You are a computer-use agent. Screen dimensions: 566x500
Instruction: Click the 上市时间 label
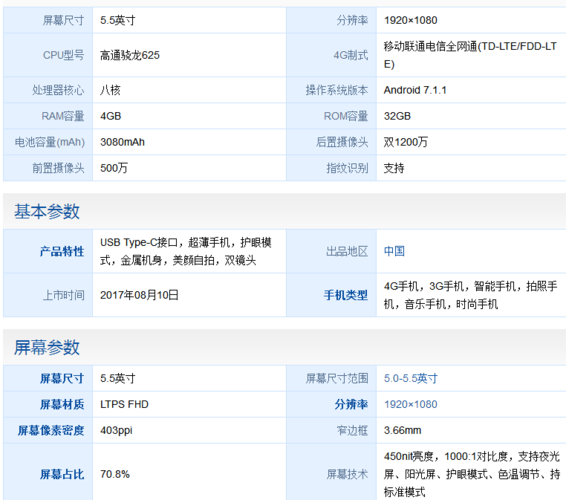point(64,295)
